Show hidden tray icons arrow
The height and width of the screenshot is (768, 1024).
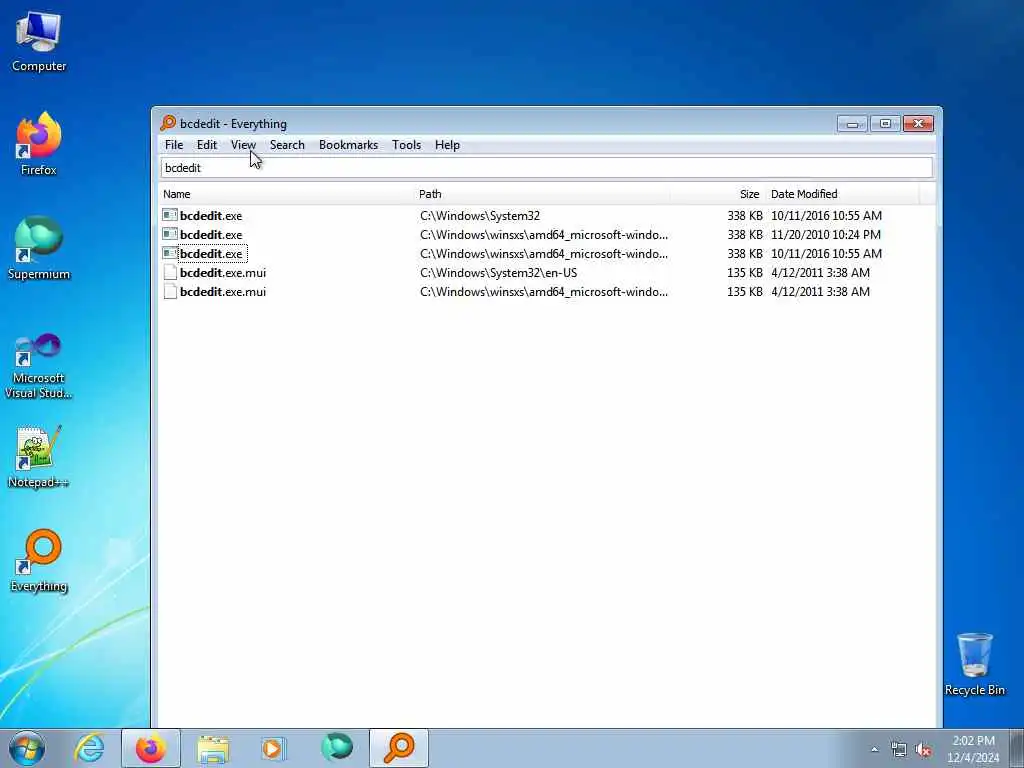point(874,750)
